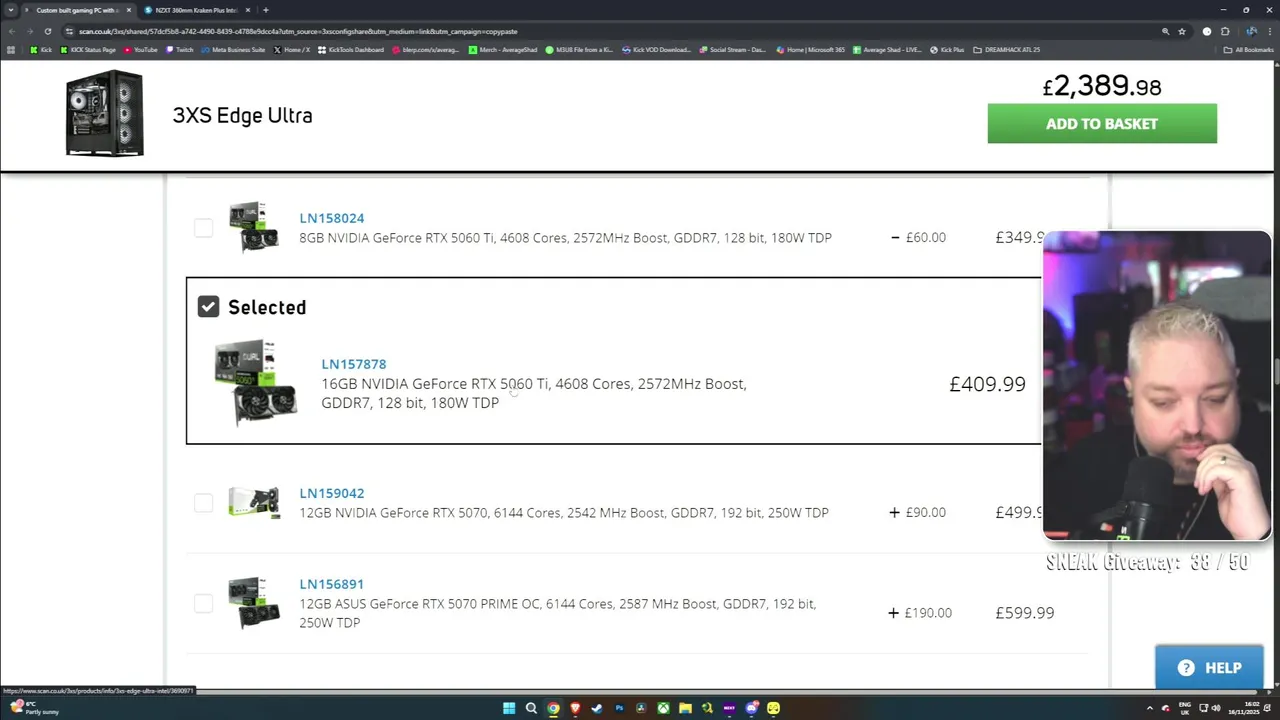Click Google Chrome icon in taskbar
The width and height of the screenshot is (1280, 720).
[553, 708]
